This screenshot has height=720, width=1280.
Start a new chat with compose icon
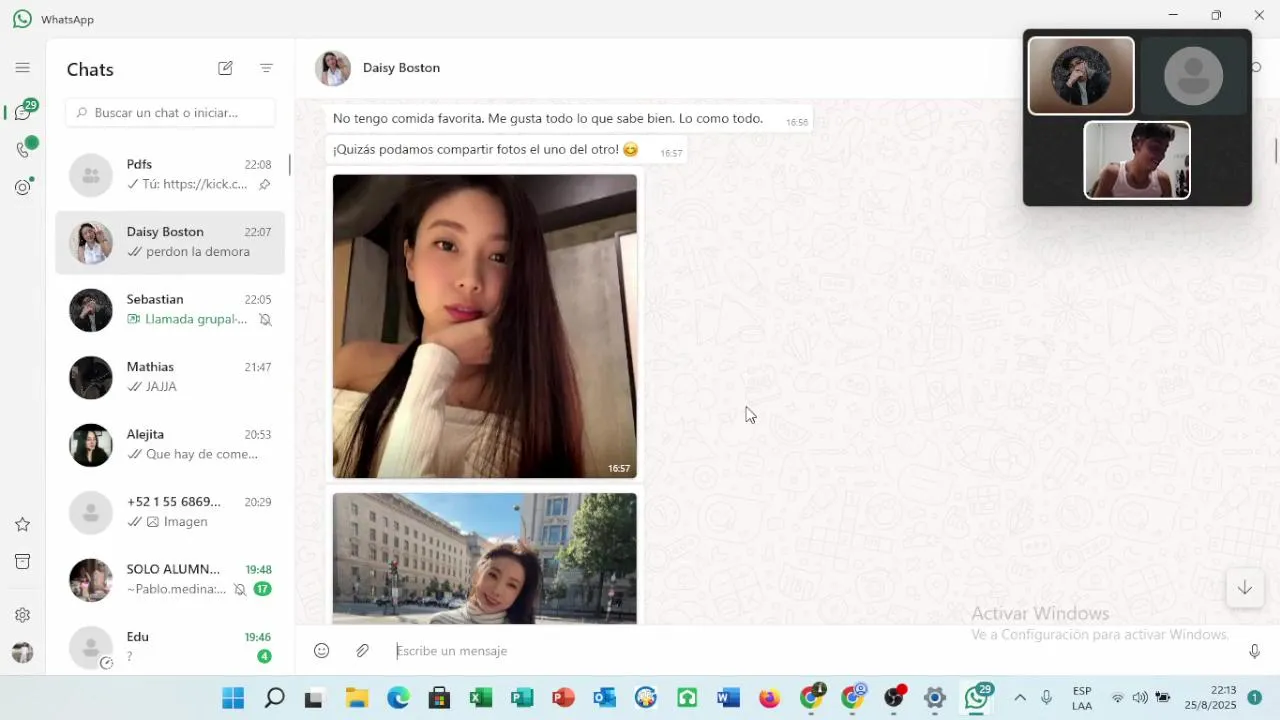225,68
